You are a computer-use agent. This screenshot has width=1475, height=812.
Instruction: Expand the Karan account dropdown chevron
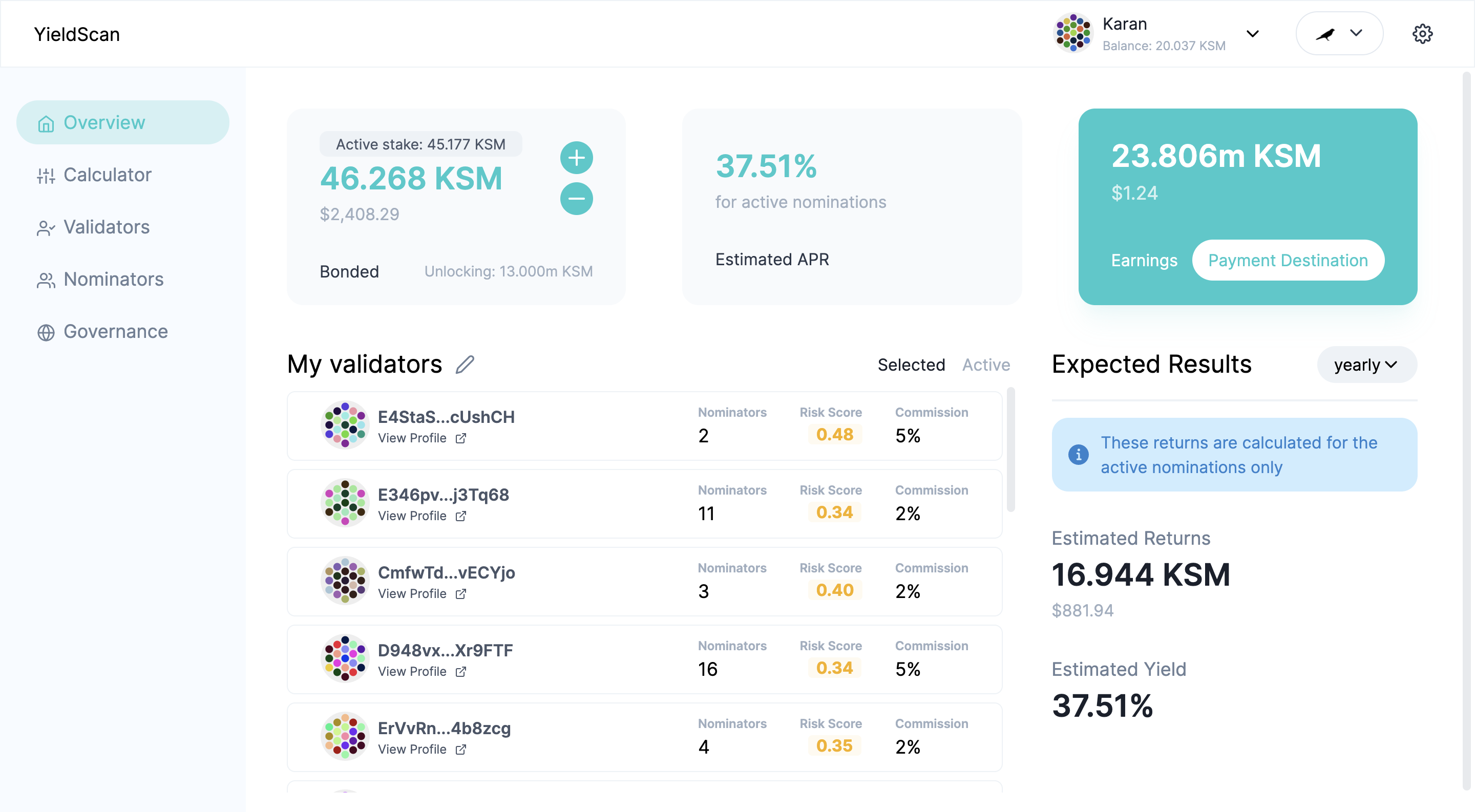click(x=1252, y=34)
